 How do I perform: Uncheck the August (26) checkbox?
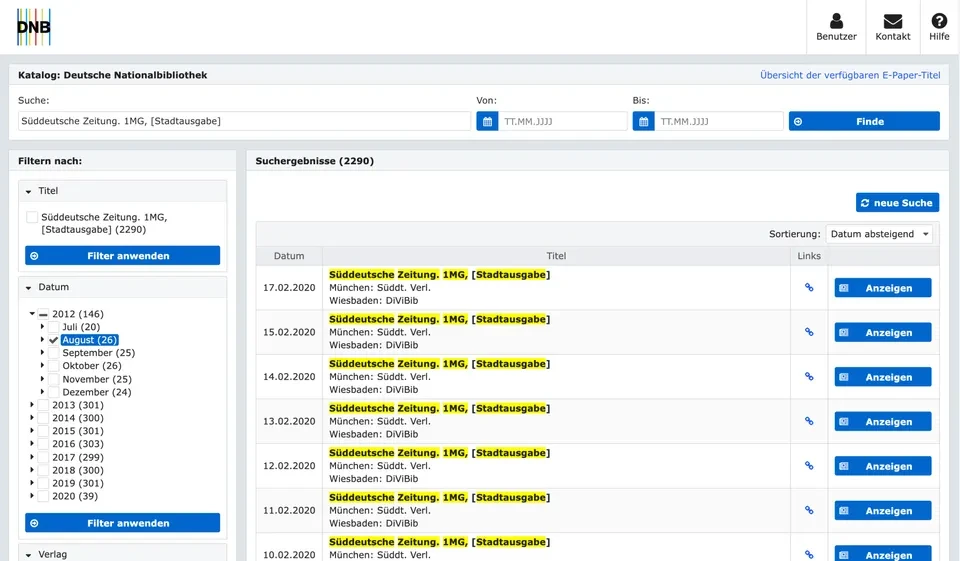click(x=53, y=340)
